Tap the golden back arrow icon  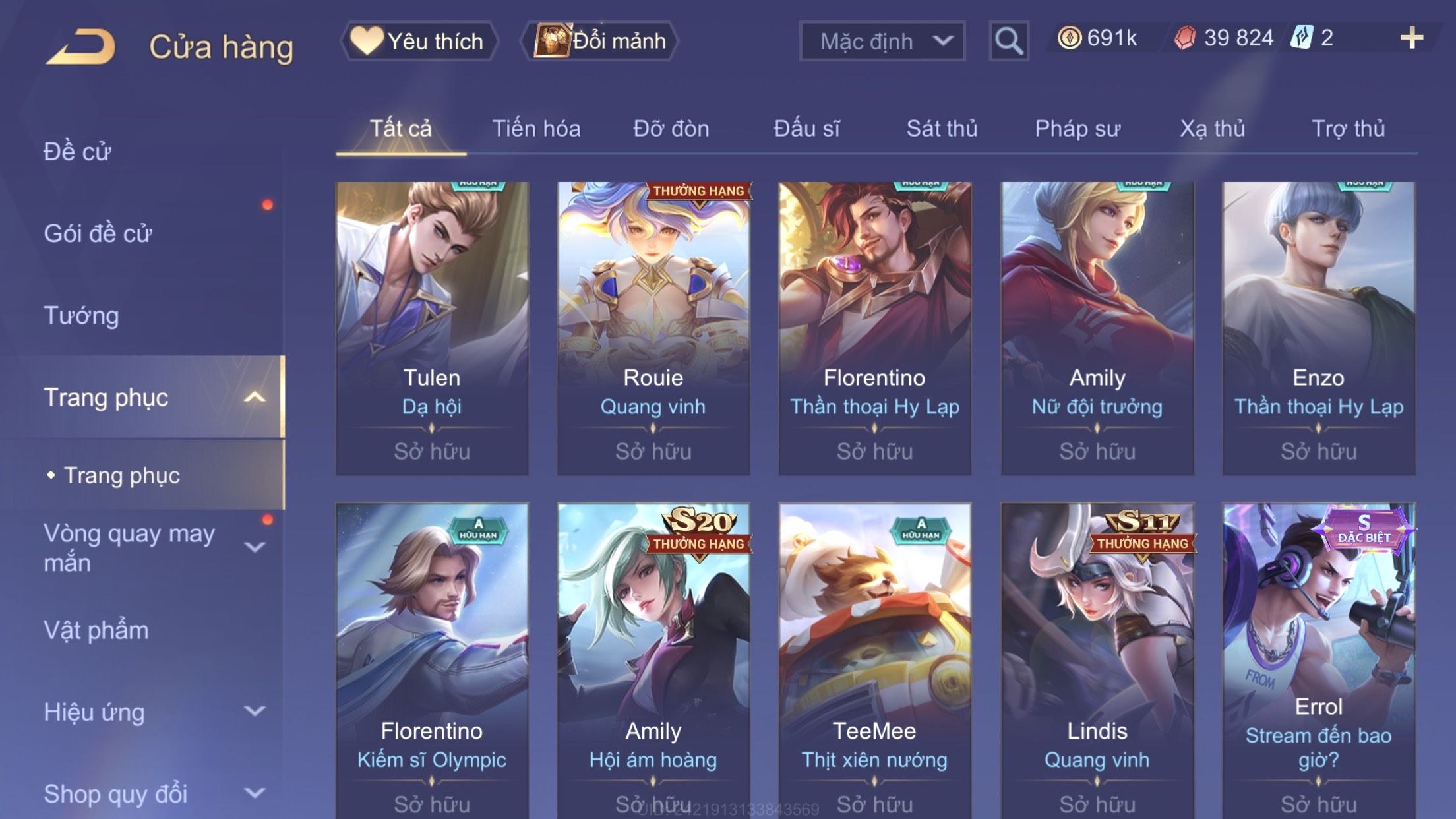[80, 46]
